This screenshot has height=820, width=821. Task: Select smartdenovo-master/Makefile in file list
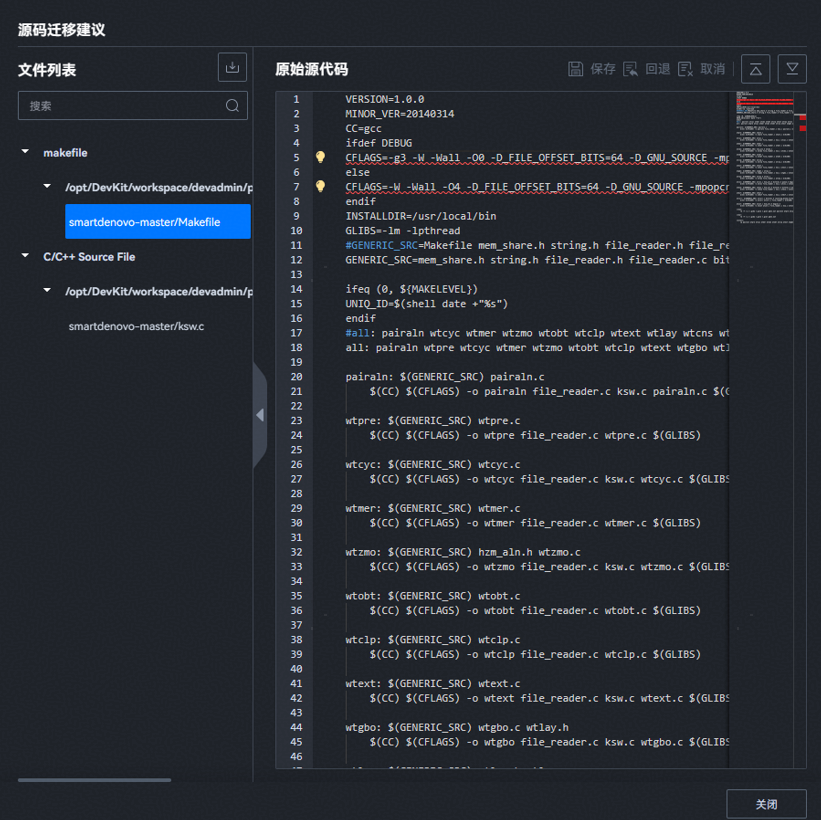157,222
